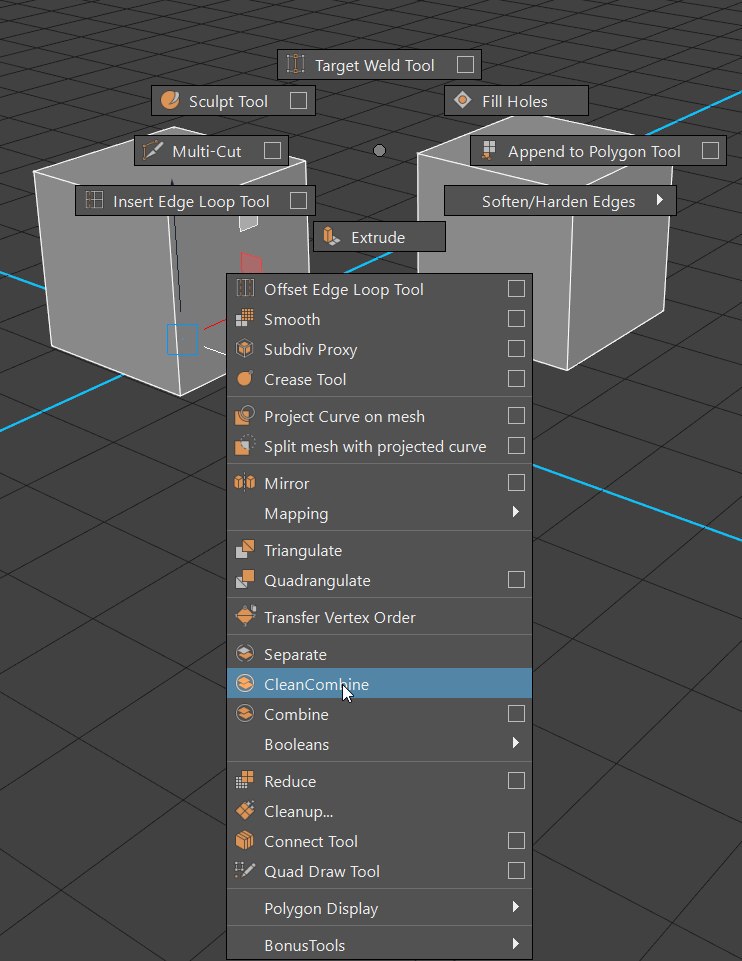The width and height of the screenshot is (742, 961).
Task: Click the Separate icon
Action: [245, 653]
